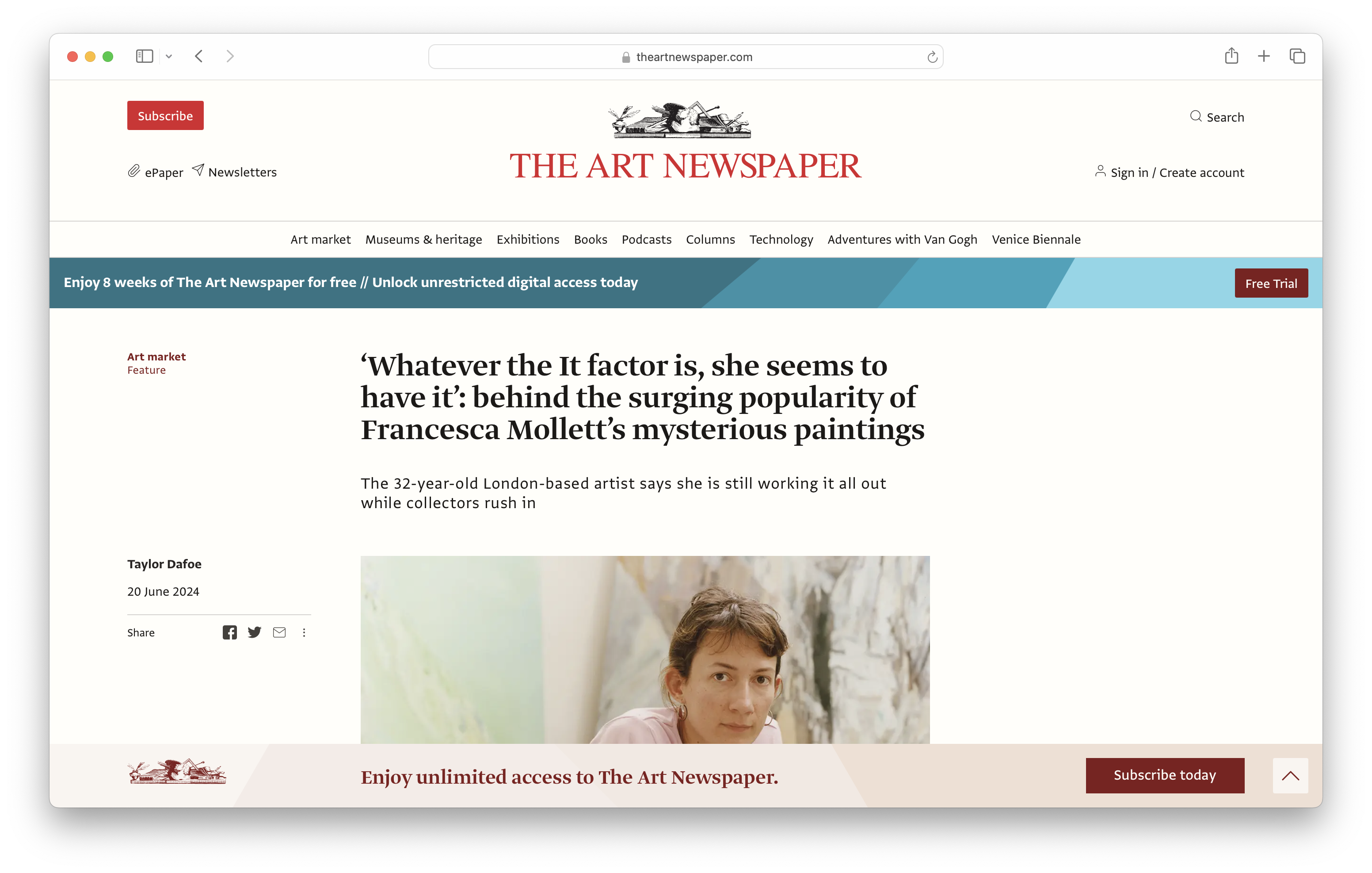Click the lock icon in address bar

pos(625,57)
